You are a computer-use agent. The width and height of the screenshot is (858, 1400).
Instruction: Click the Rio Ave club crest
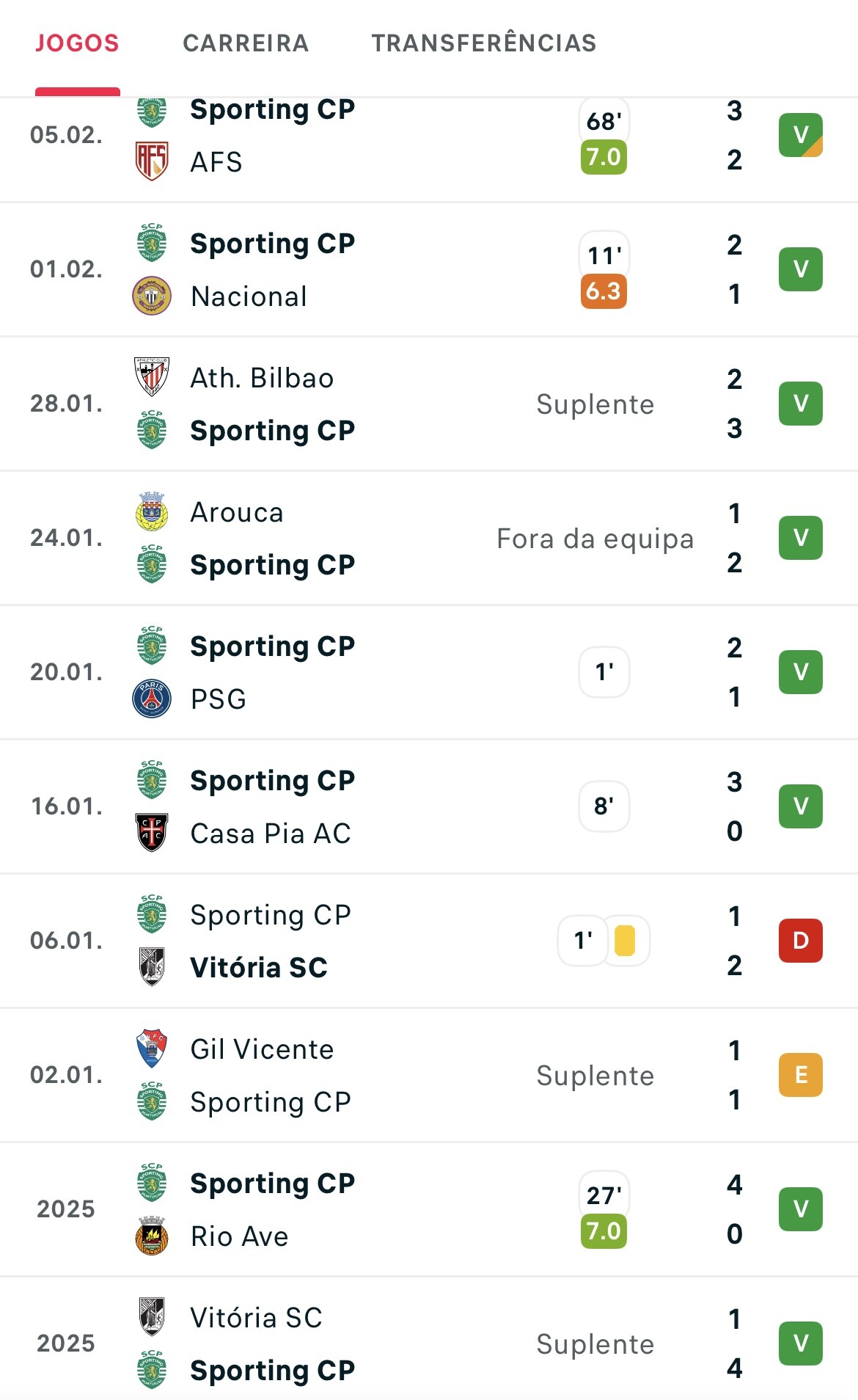click(152, 1236)
